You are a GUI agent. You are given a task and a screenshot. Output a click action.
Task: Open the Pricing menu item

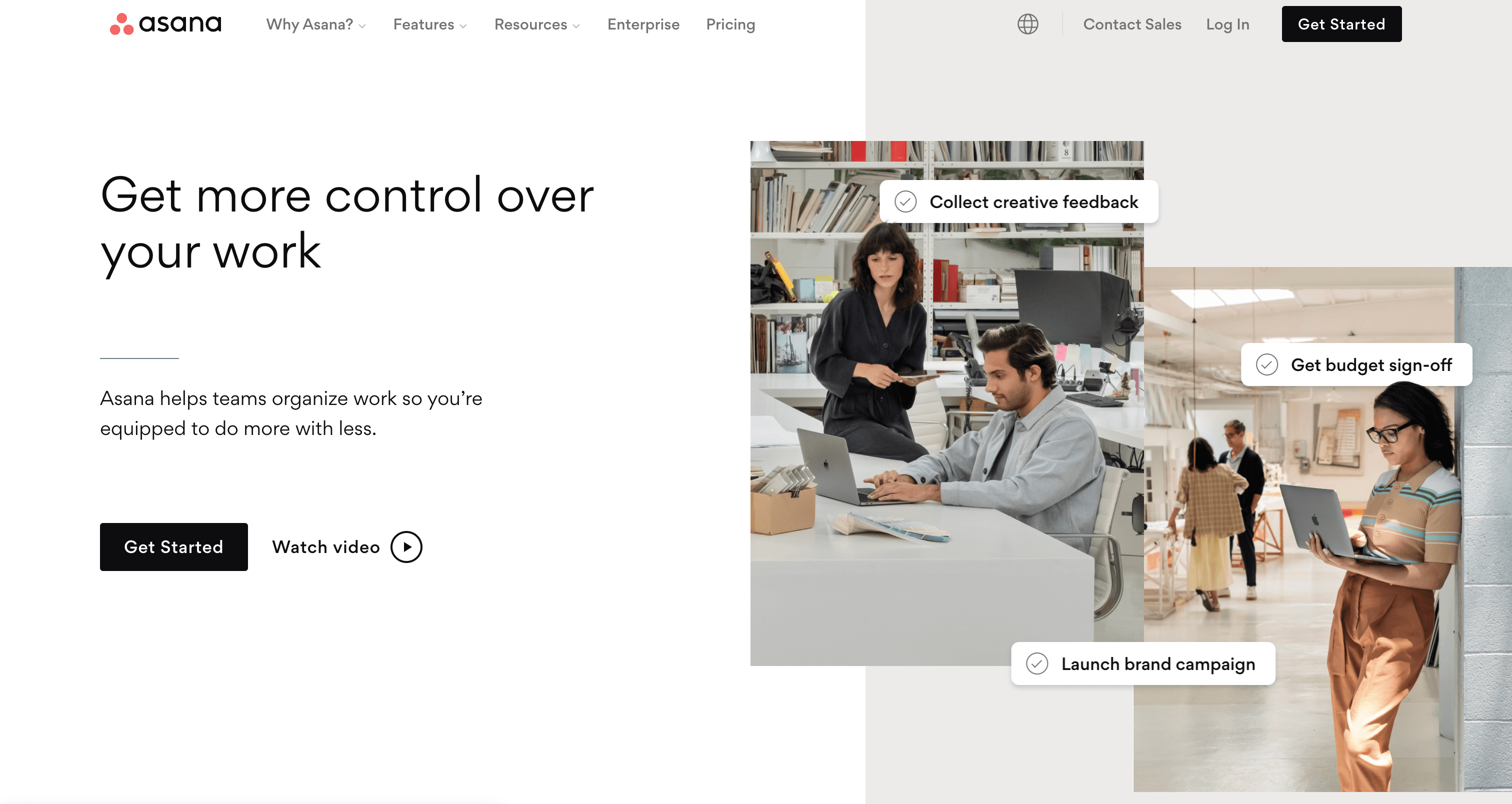click(x=730, y=24)
